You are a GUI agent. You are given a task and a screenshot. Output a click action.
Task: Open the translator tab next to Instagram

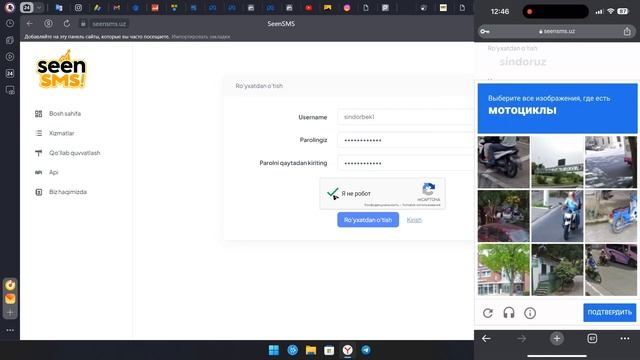[x=59, y=8]
